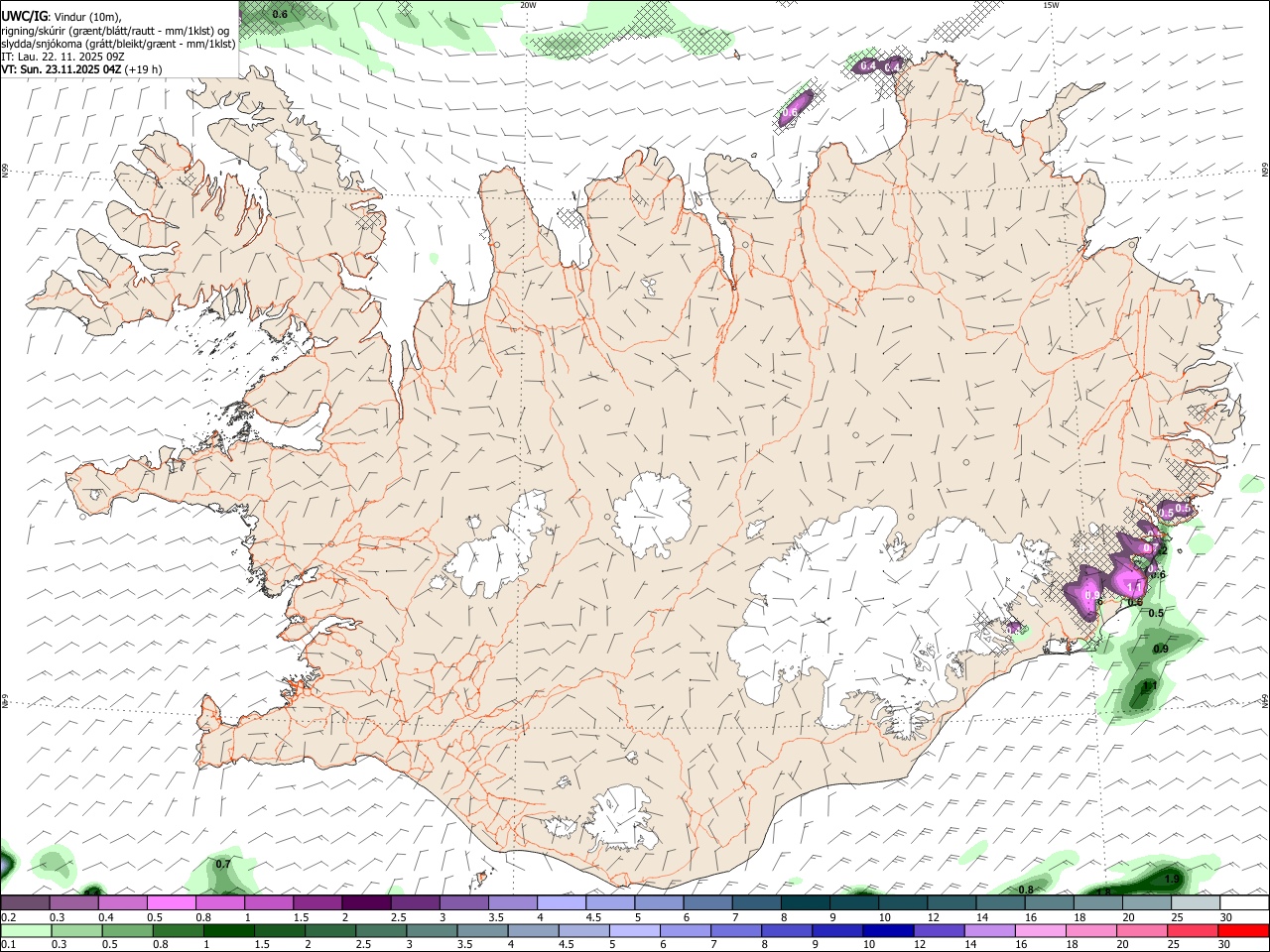
Task: Click the '0.1' label in the lower legend row
Action: tap(8, 944)
